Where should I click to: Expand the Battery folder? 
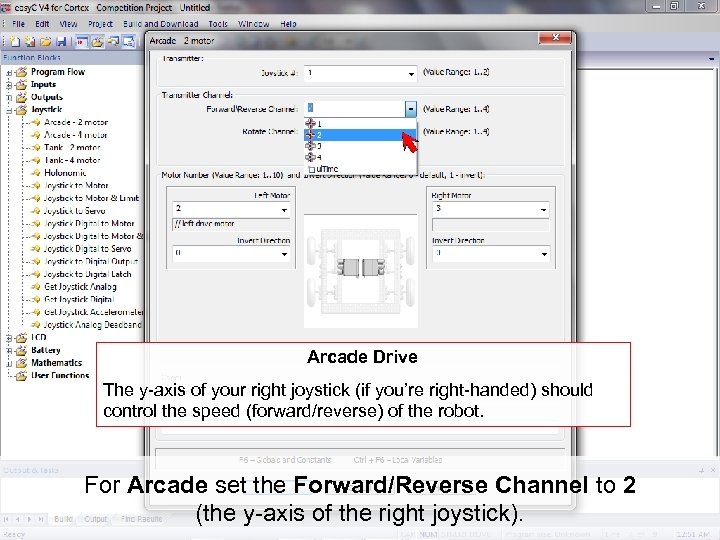click(9, 350)
